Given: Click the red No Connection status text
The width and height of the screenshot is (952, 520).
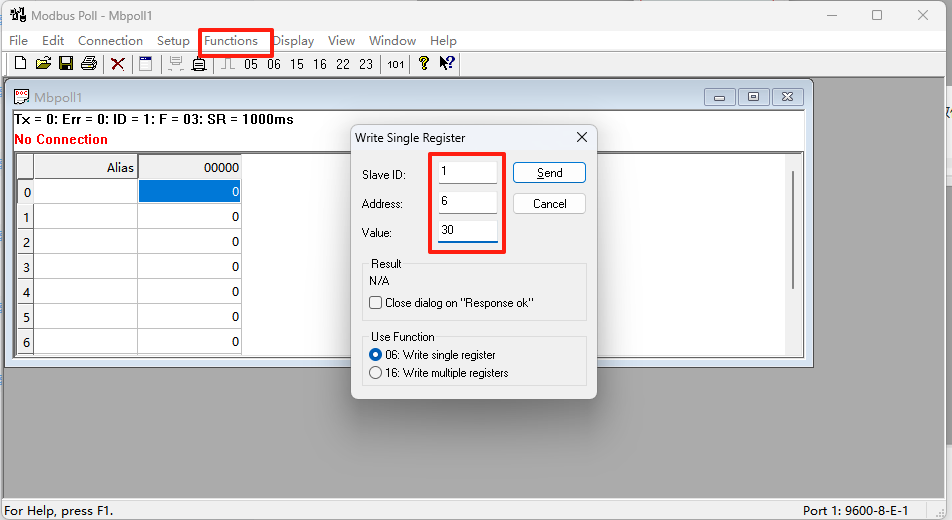Looking at the screenshot, I should (61, 139).
